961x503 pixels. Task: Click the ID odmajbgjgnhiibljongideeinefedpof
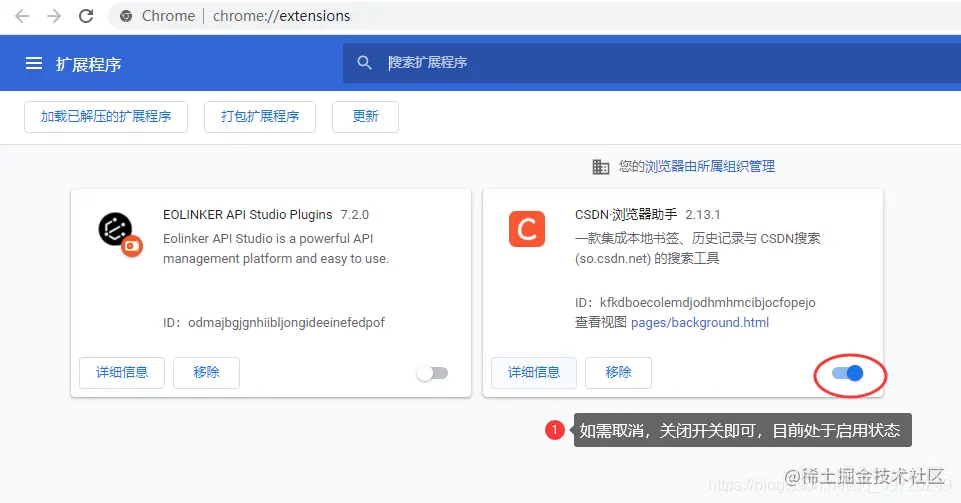point(286,323)
